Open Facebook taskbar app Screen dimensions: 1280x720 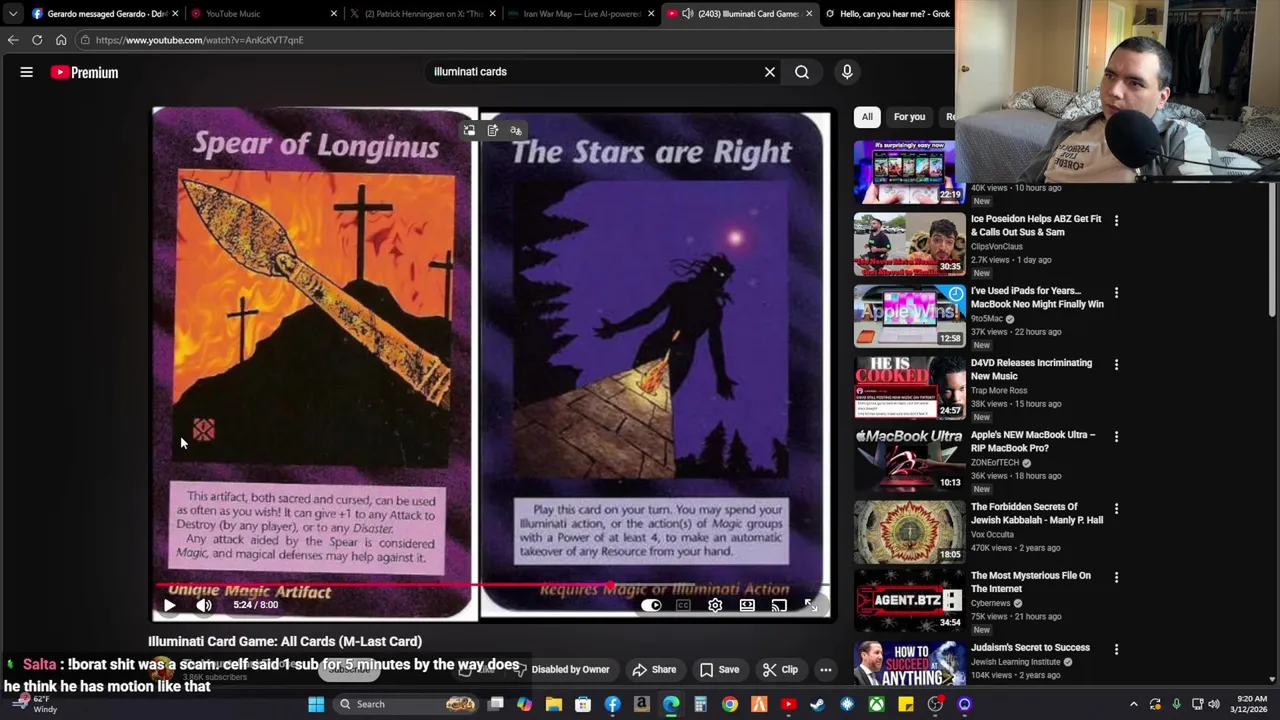[x=612, y=704]
